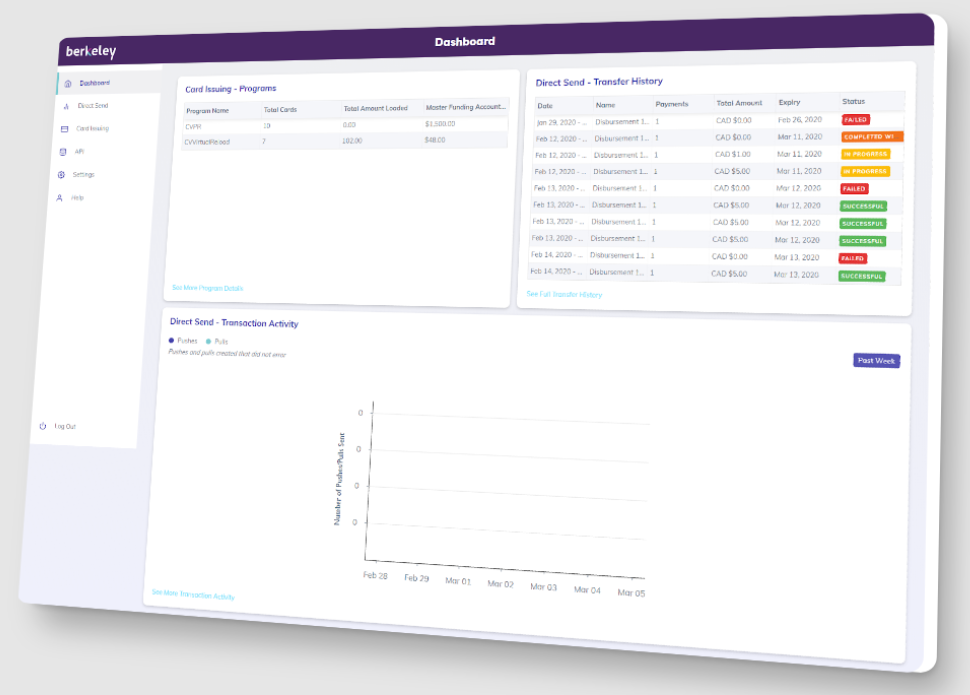Click the Card Issuing - Programs heading
Viewport: 970px width, 695px height.
(231, 88)
